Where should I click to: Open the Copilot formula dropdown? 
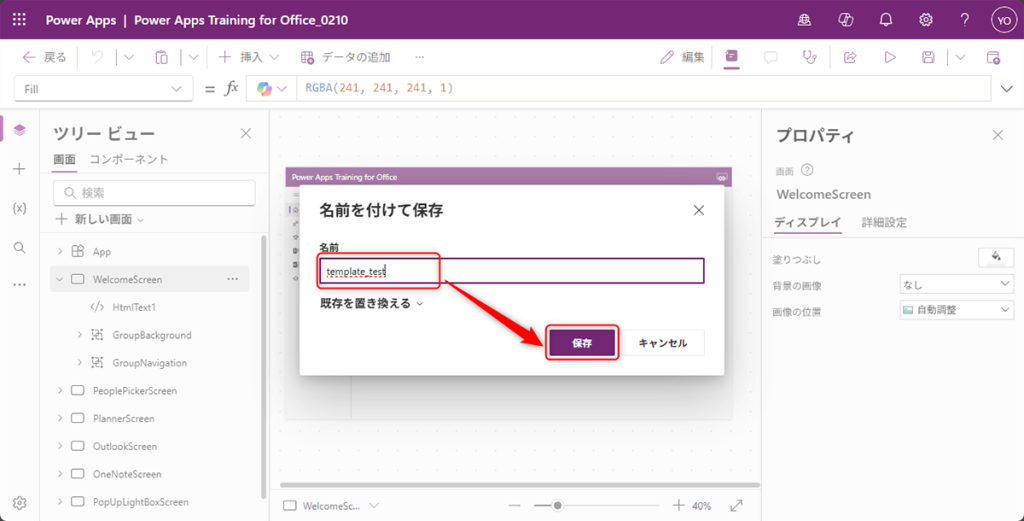coord(272,89)
